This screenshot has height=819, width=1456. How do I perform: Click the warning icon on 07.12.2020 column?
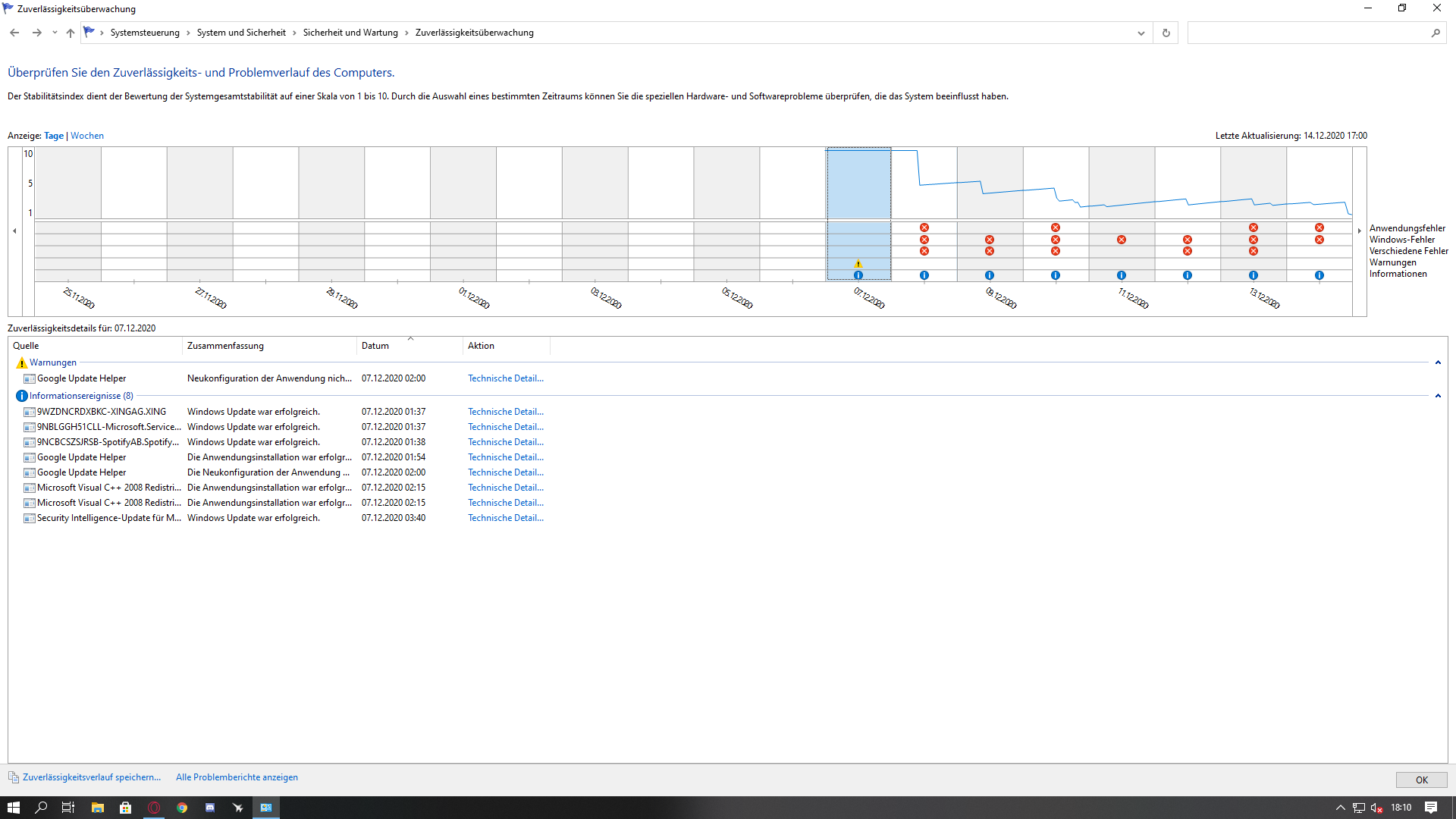858,264
